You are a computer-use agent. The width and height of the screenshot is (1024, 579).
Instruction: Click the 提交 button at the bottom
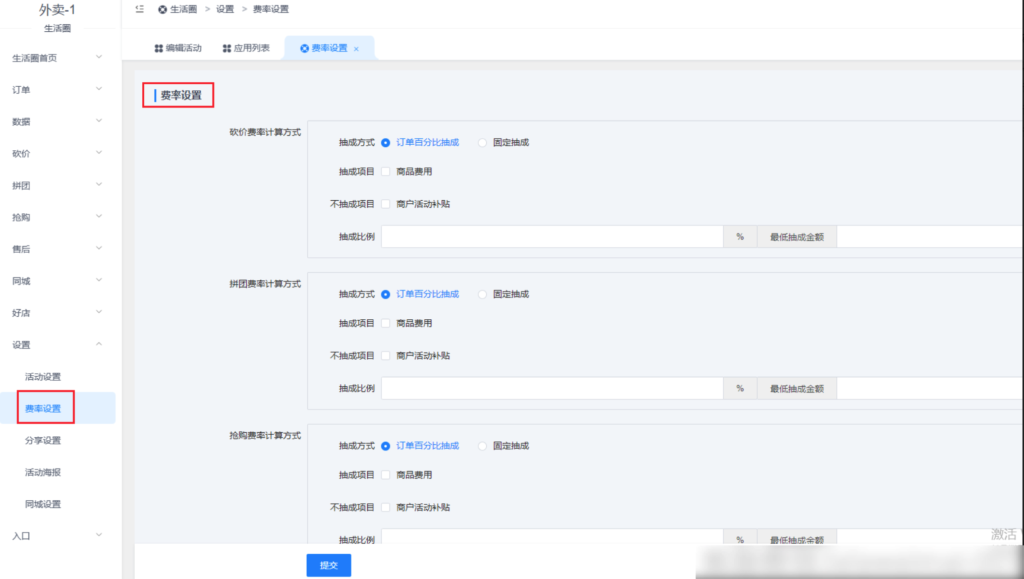coord(329,564)
